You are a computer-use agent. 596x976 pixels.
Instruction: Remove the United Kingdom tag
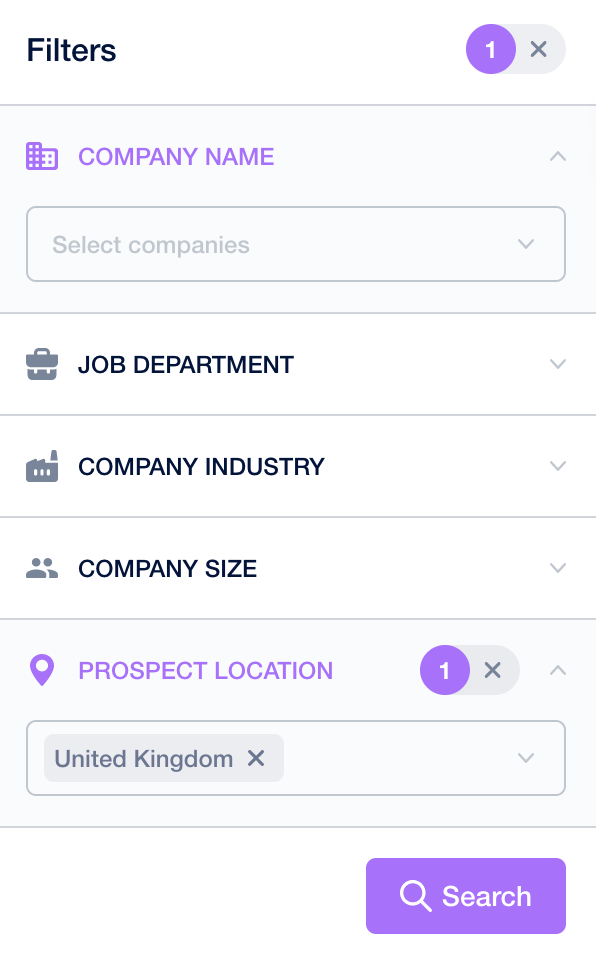coord(256,758)
